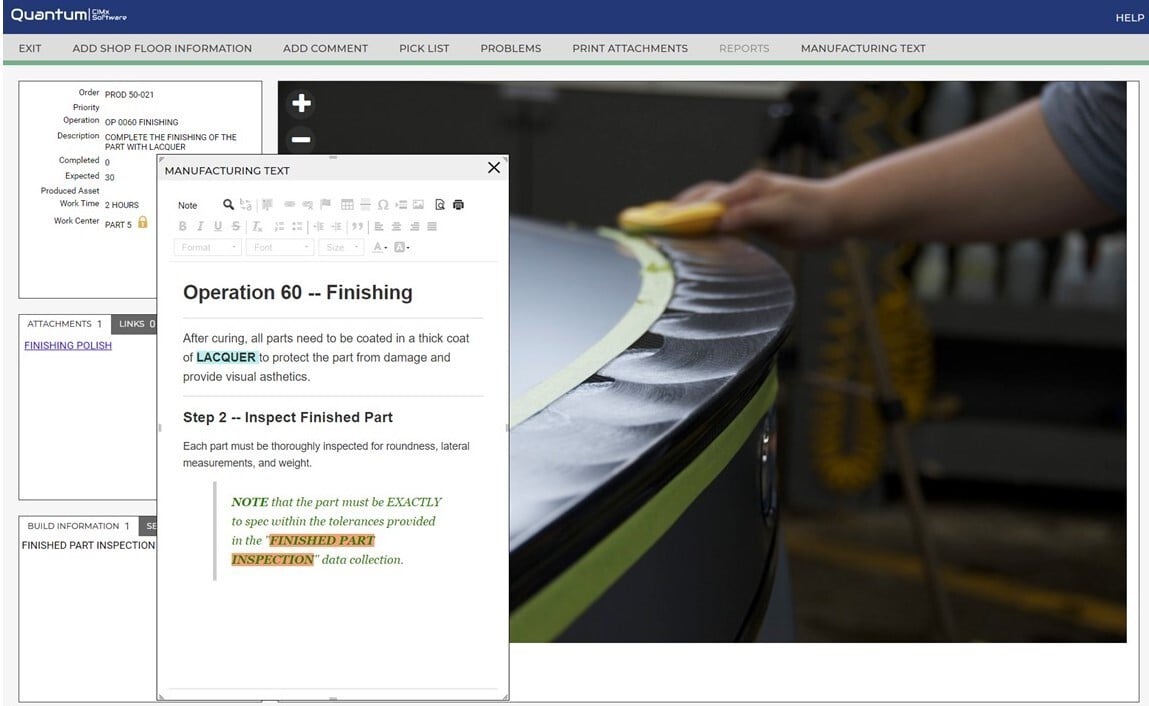1149x706 pixels.
Task: Open the text Size dropdown
Action: point(341,247)
